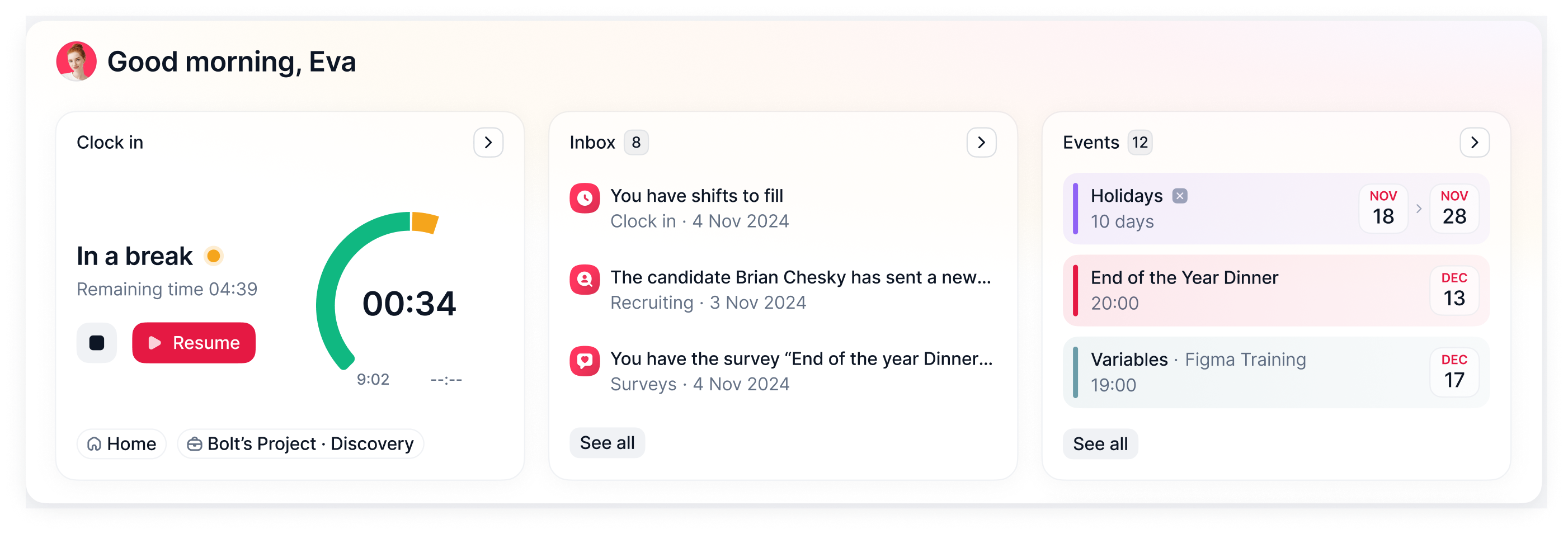
Task: See all inbox messages
Action: point(607,443)
